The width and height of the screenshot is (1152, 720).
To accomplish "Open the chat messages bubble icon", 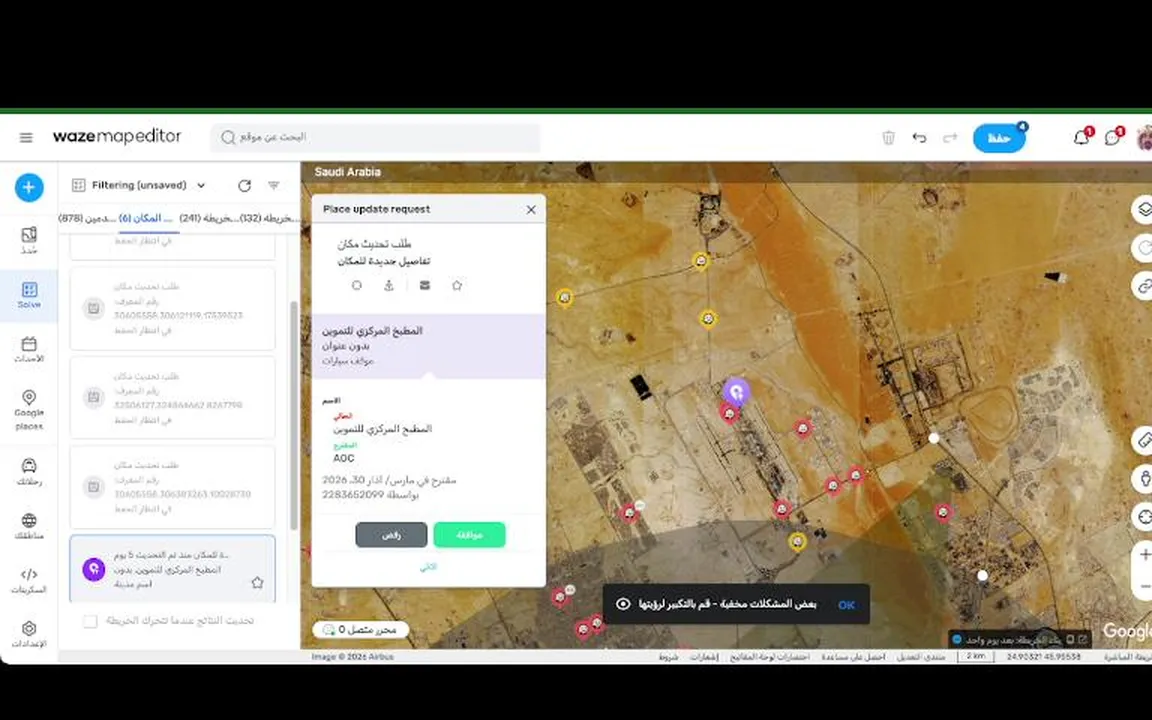I will [x=1112, y=137].
